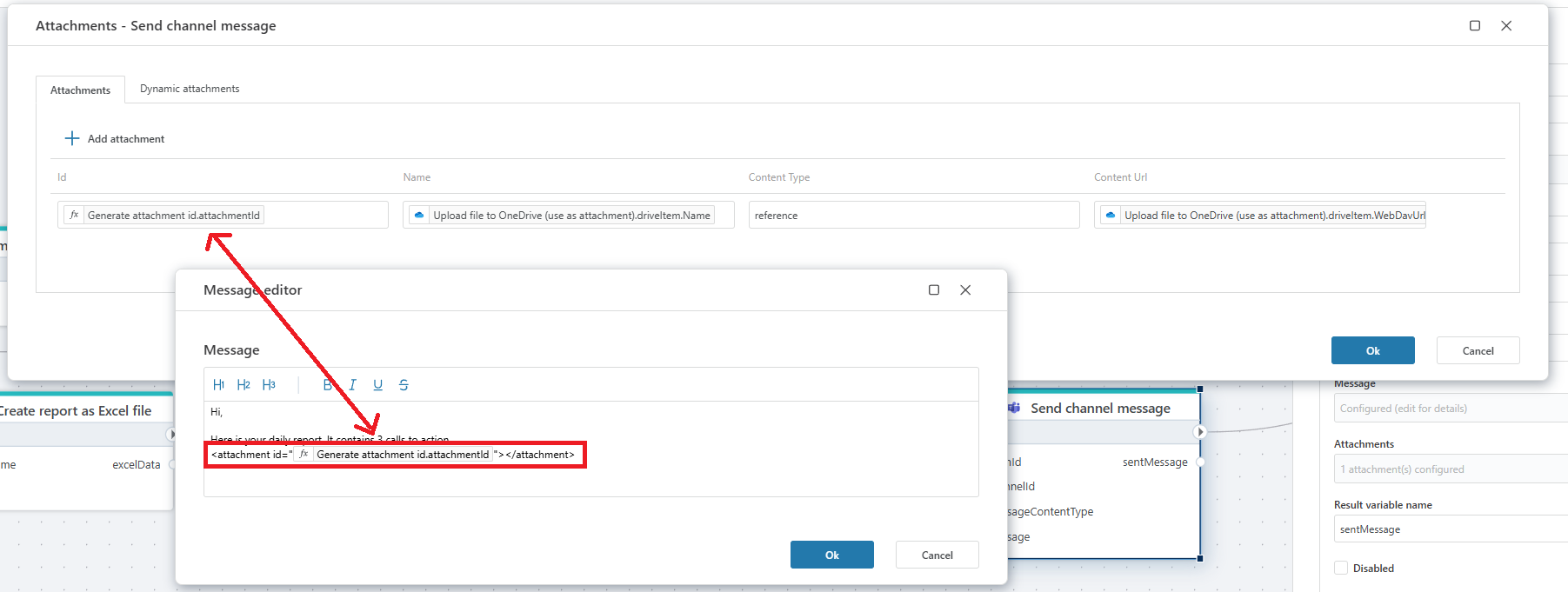
Task: Select the Attachments tab
Action: (x=80, y=90)
